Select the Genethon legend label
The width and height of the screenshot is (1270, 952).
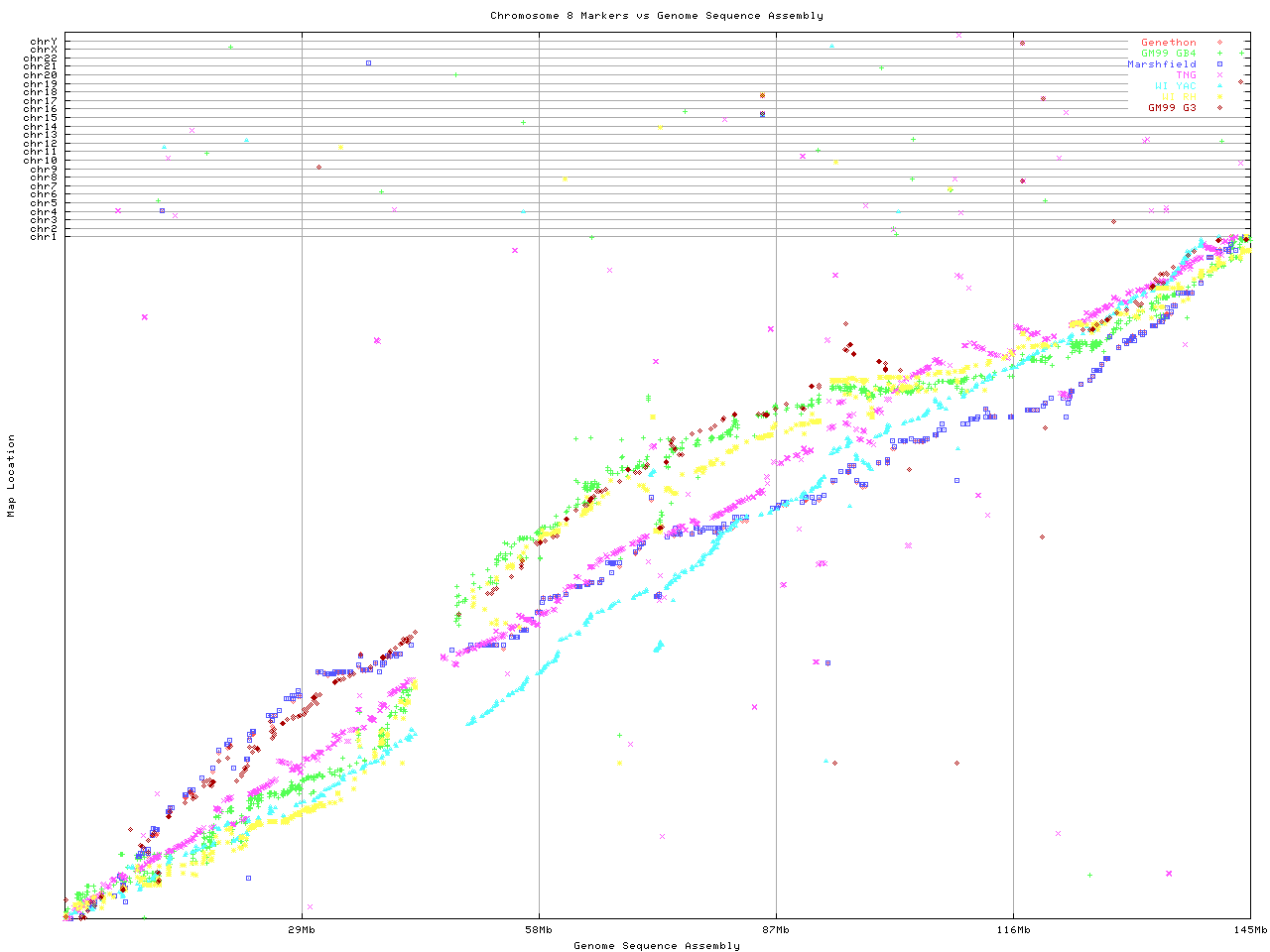1169,43
